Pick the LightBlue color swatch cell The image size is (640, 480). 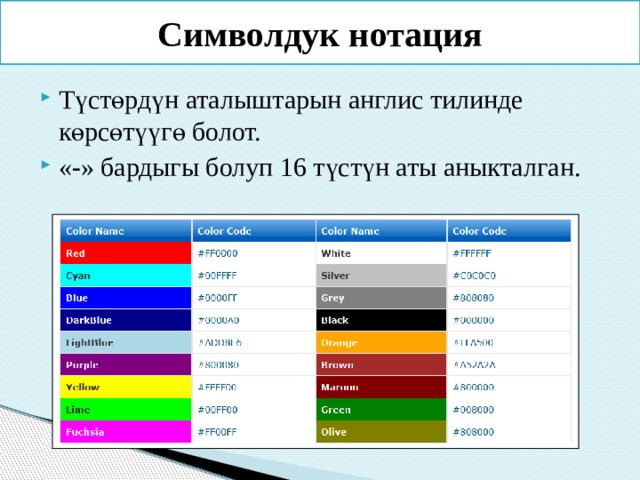(x=126, y=342)
